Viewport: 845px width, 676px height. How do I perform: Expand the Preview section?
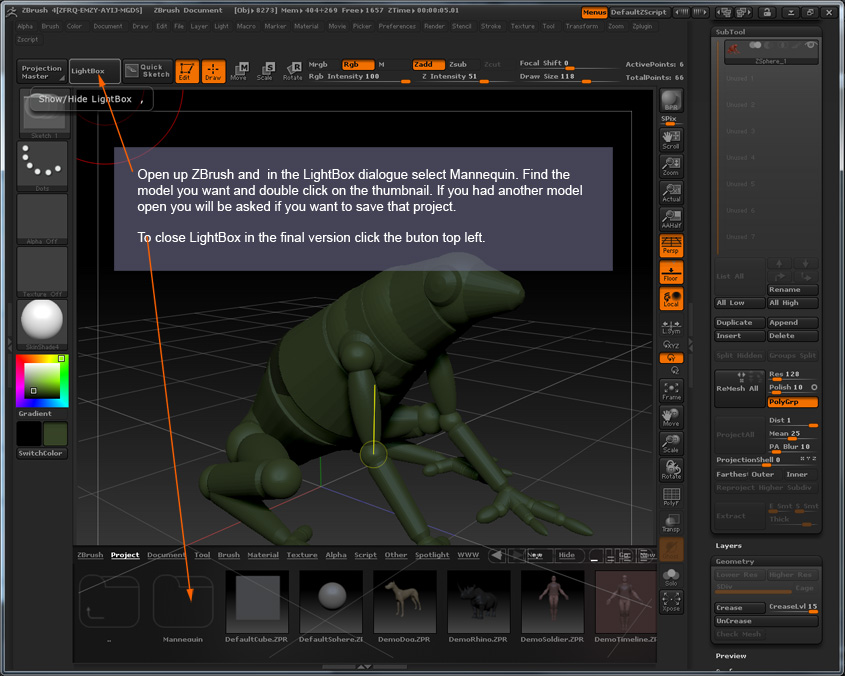pos(731,656)
